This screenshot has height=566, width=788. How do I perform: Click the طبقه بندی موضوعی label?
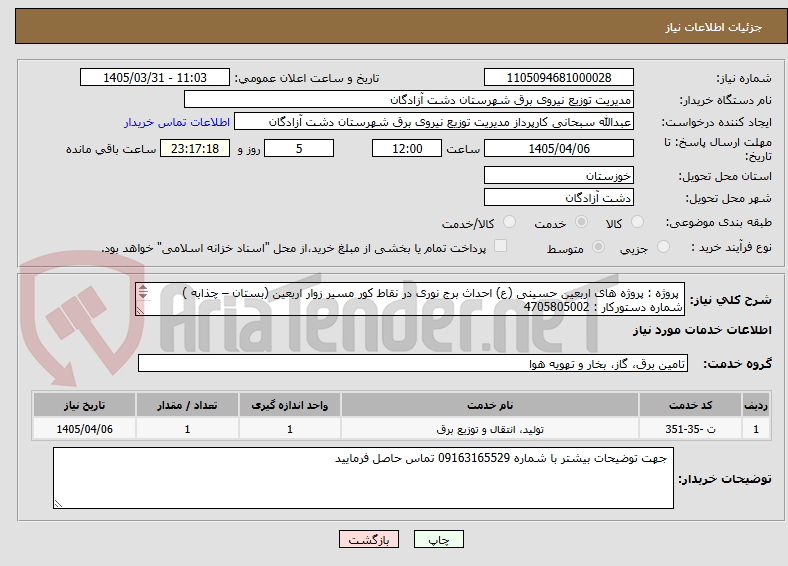pos(719,222)
